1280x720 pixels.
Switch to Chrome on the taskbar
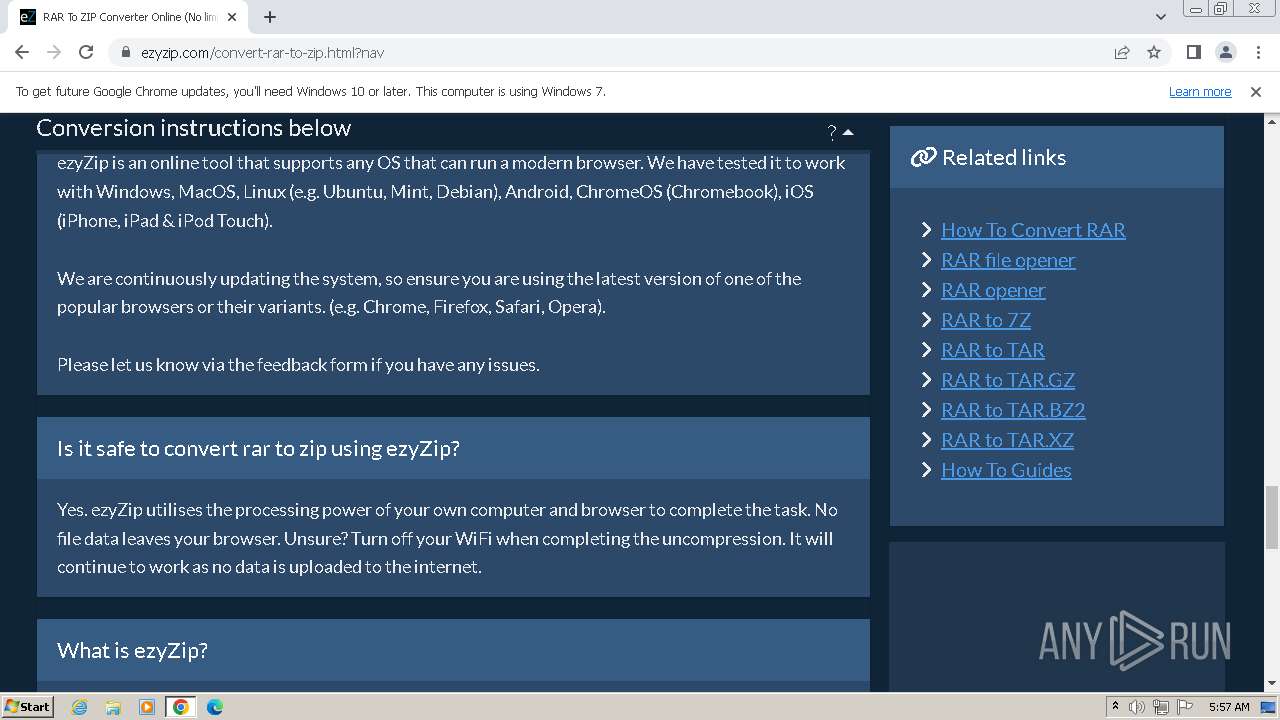point(181,707)
